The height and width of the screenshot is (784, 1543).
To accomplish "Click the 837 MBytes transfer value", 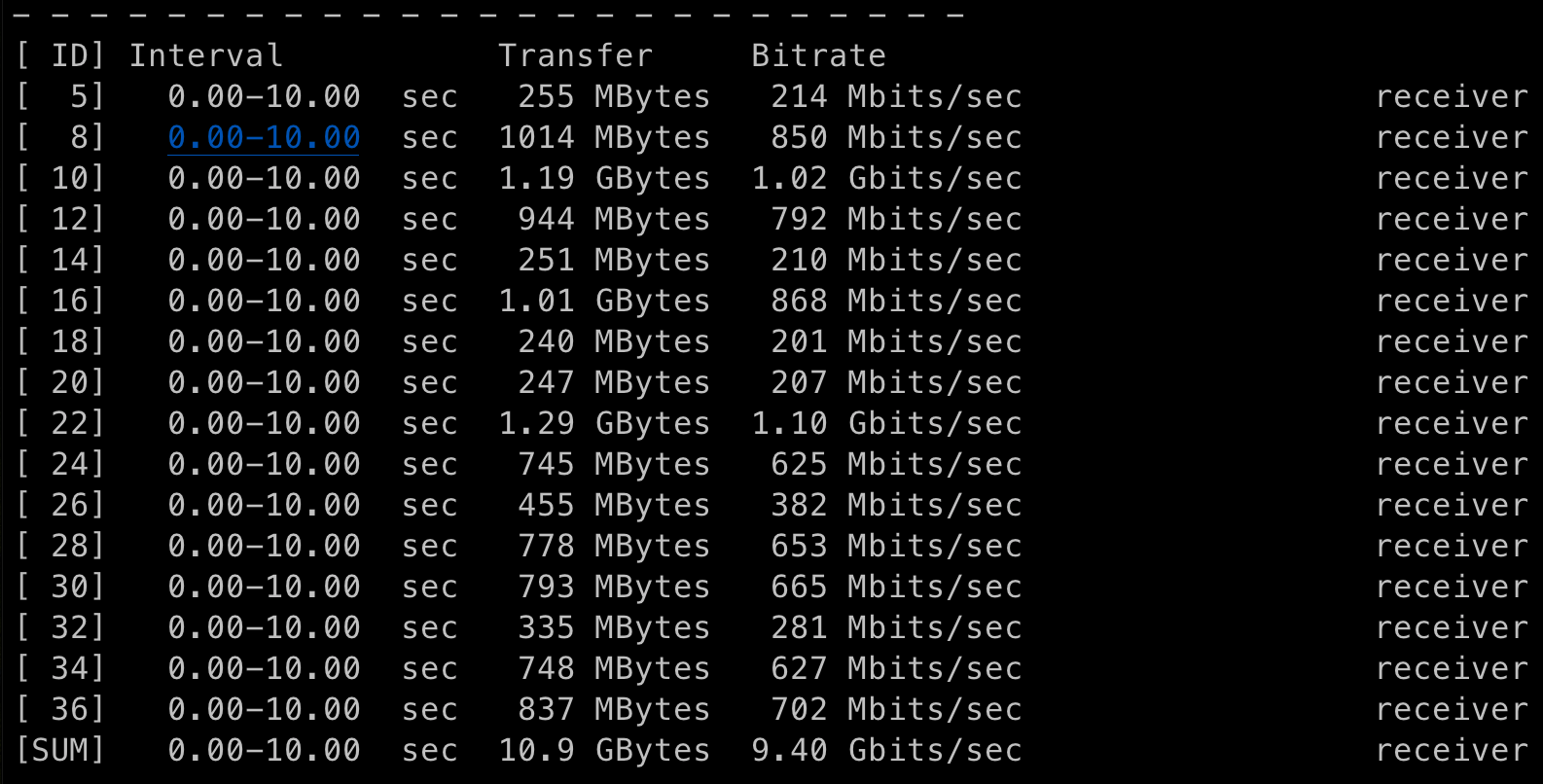I will tap(614, 709).
